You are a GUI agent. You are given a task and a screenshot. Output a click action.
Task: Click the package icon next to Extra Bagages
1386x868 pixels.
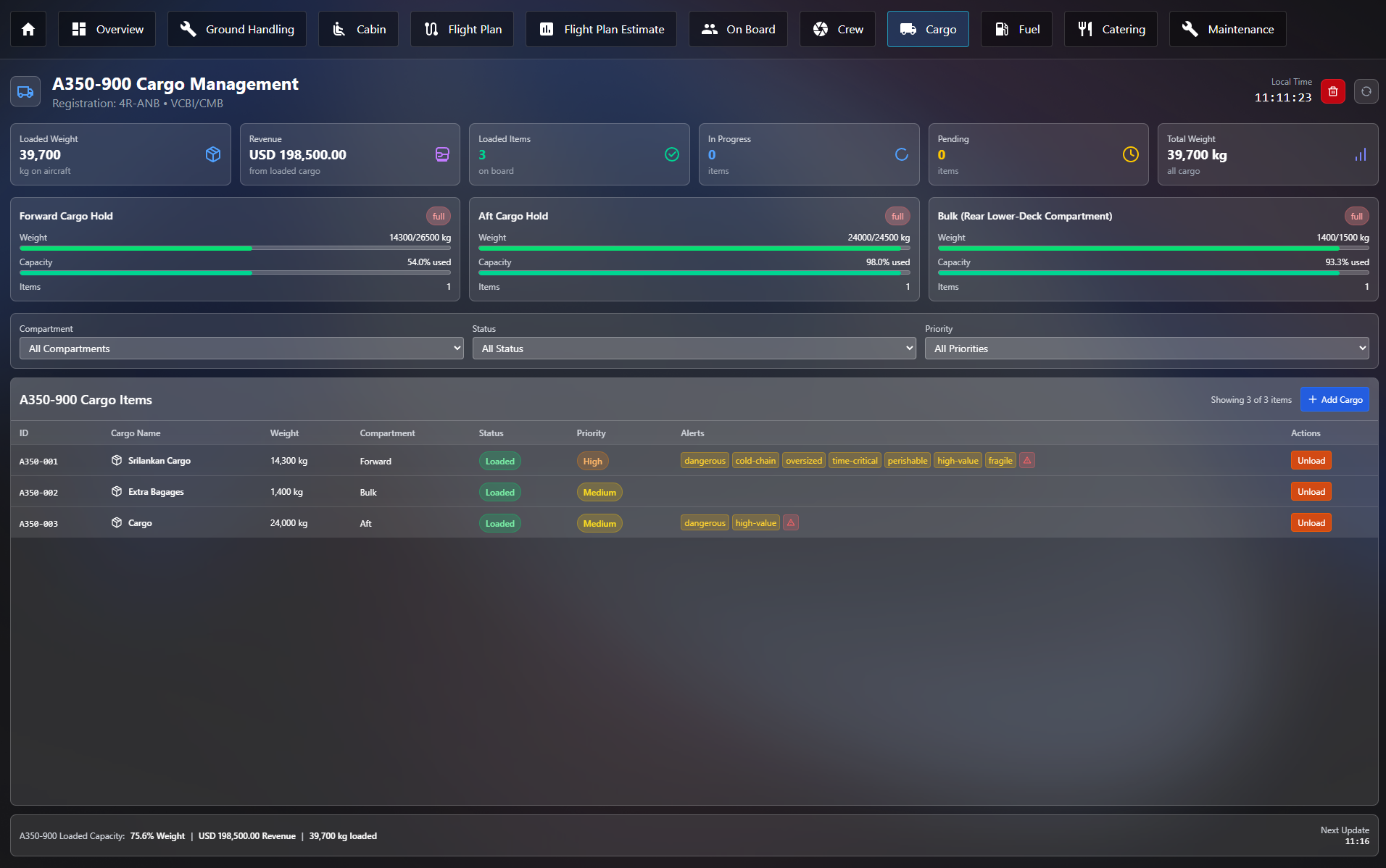[117, 492]
